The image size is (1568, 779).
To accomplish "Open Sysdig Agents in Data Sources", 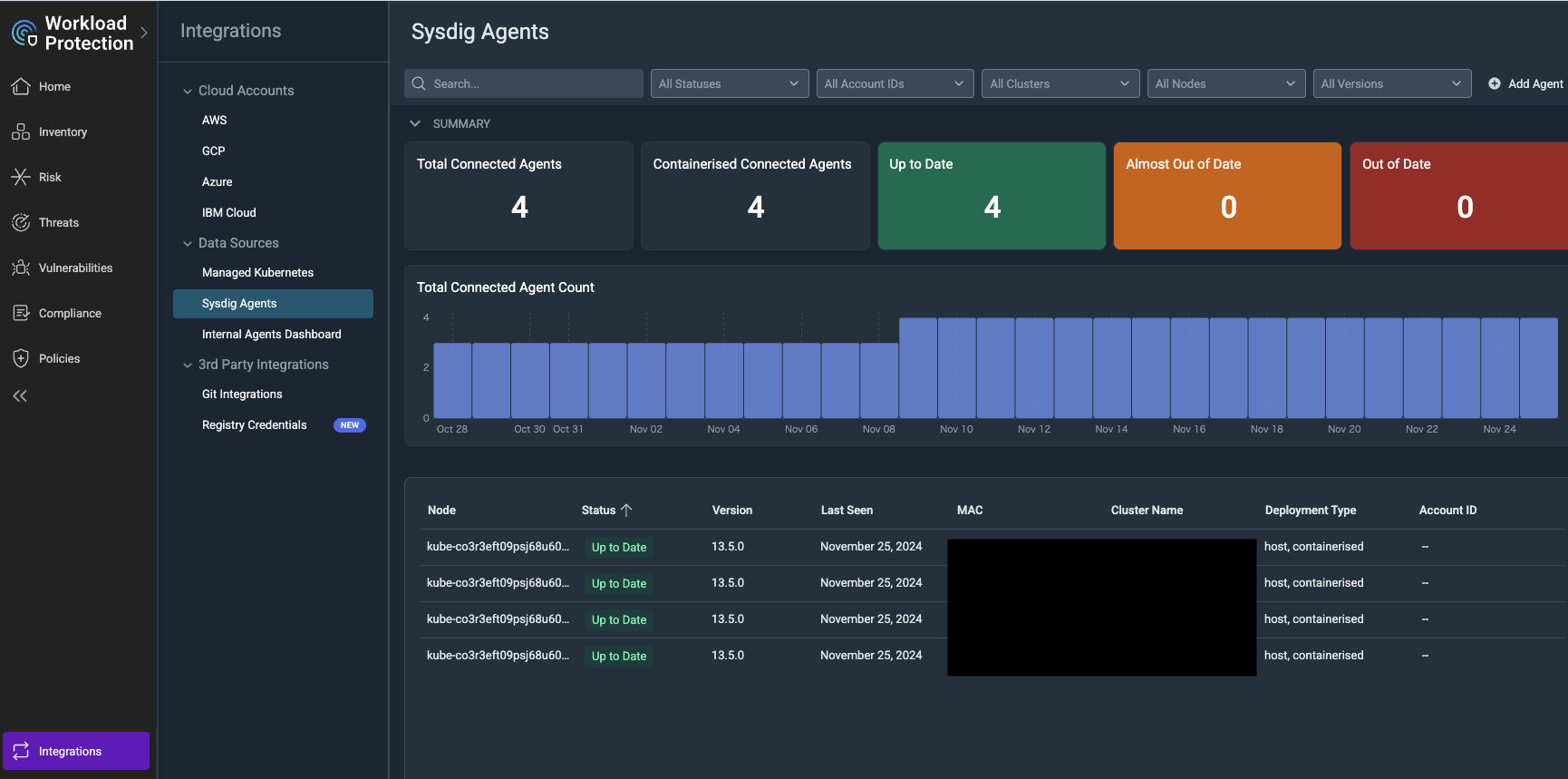I will (273, 304).
